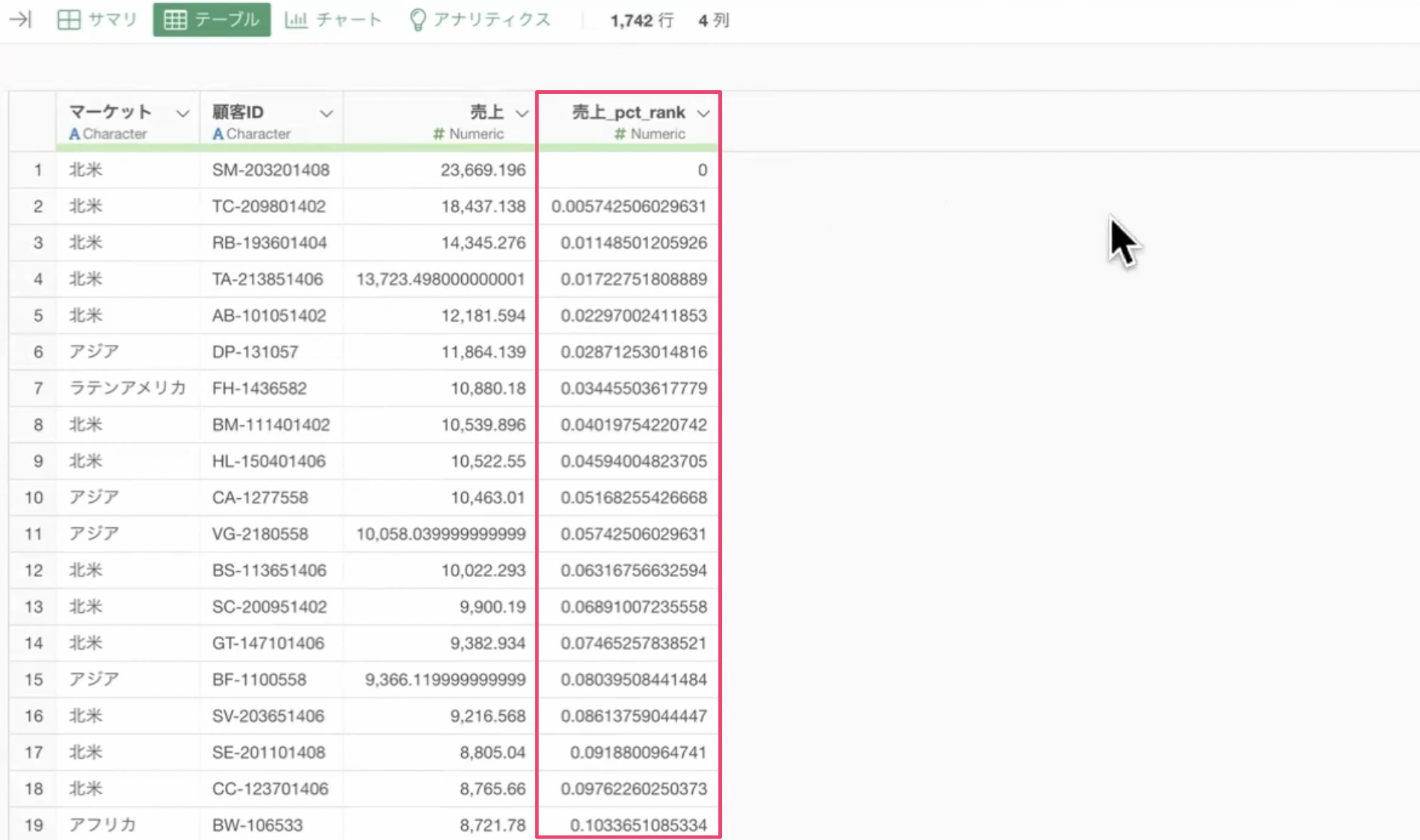Select cell TC-209801402

pos(271,206)
